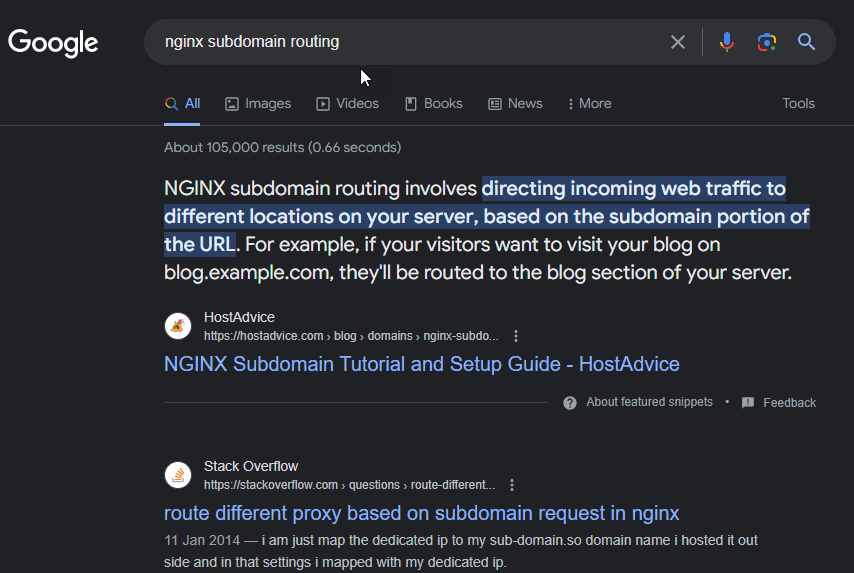The height and width of the screenshot is (573, 854).
Task: Open Stack Overflow result three-dot options menu
Action: pos(511,485)
